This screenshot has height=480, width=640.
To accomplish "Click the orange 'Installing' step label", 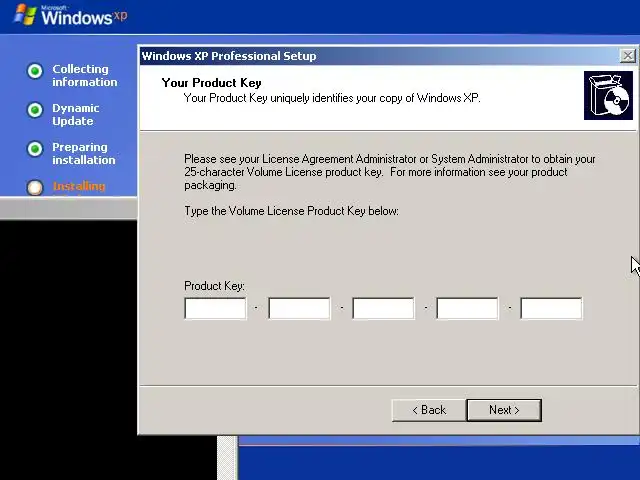I will pos(79,186).
